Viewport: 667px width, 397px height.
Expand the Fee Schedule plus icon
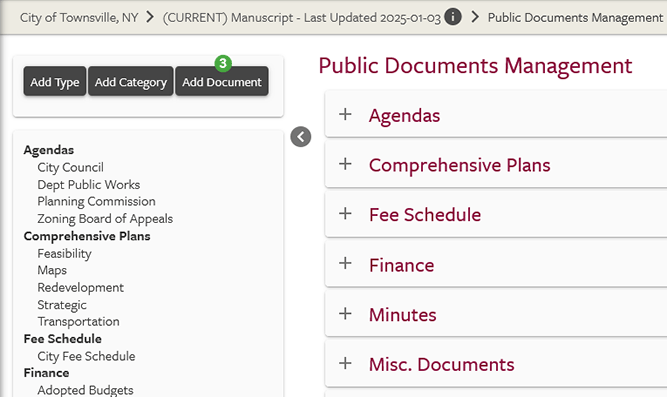[345, 213]
